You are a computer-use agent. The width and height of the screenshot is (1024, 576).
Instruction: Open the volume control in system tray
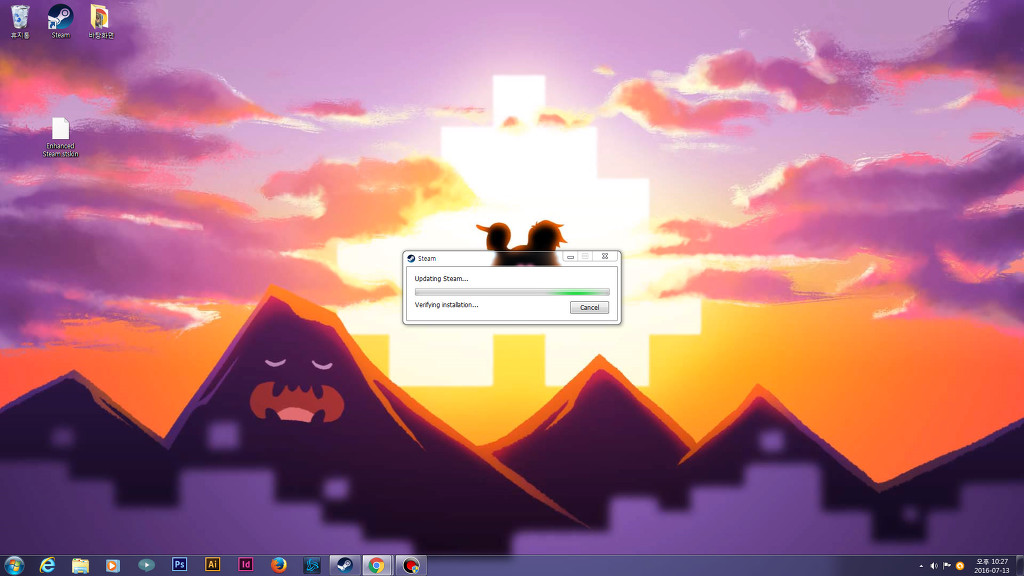click(934, 566)
